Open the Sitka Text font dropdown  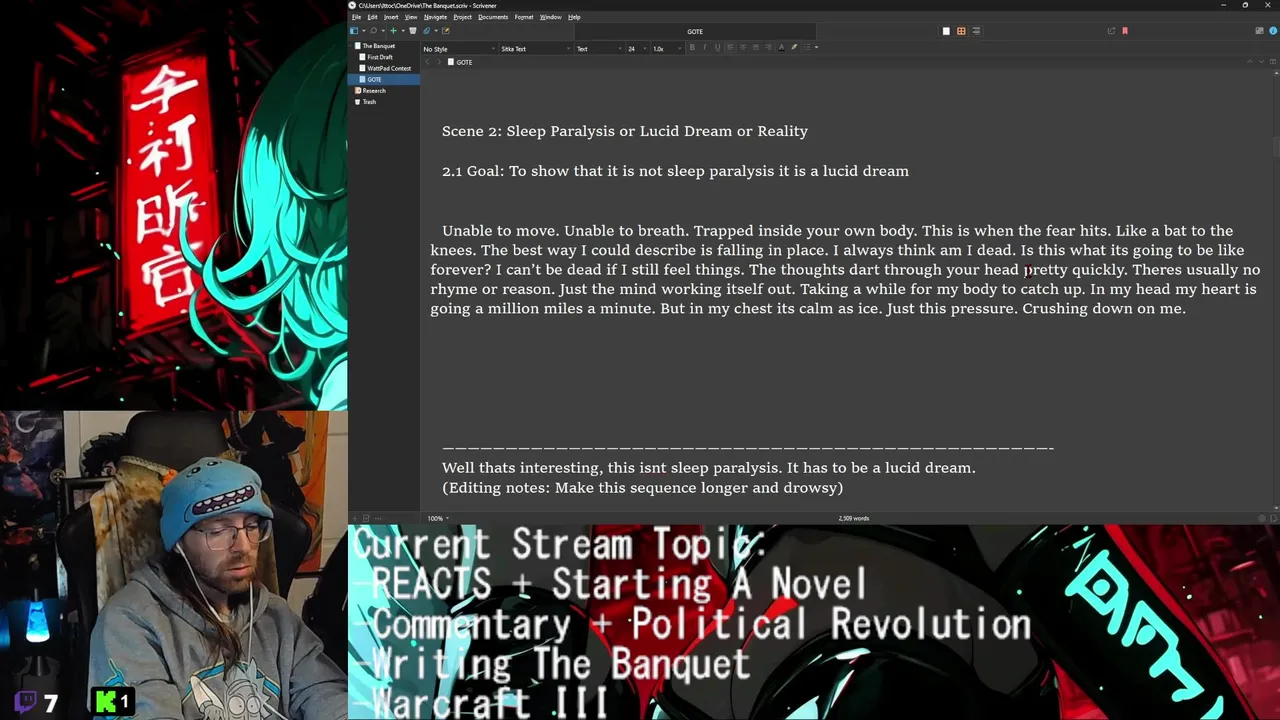(x=535, y=49)
